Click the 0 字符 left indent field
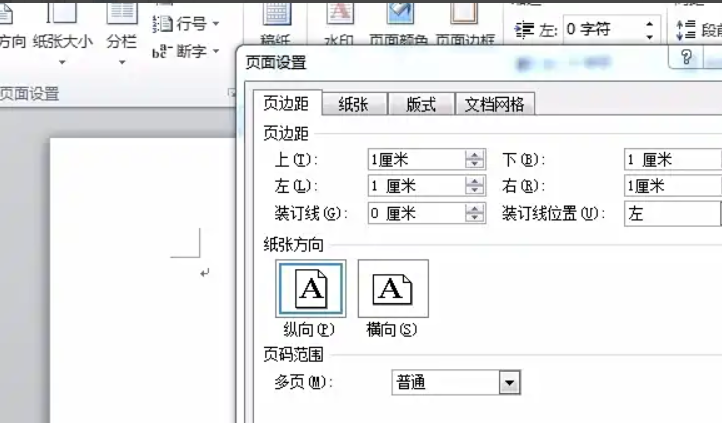Viewport: 722px width, 423px height. [x=602, y=29]
